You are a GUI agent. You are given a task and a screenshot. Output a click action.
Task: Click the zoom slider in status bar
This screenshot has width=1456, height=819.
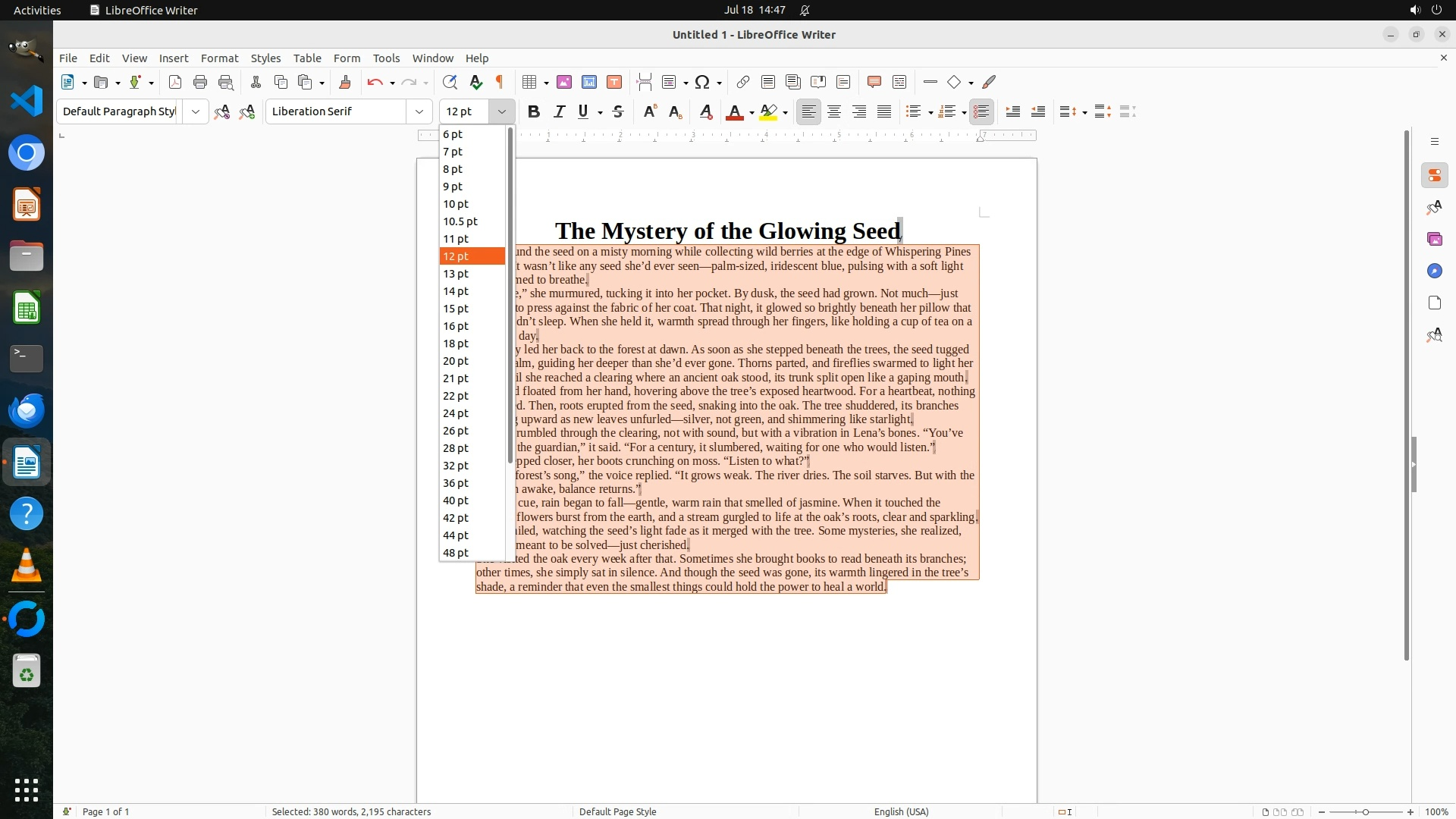(x=1366, y=811)
